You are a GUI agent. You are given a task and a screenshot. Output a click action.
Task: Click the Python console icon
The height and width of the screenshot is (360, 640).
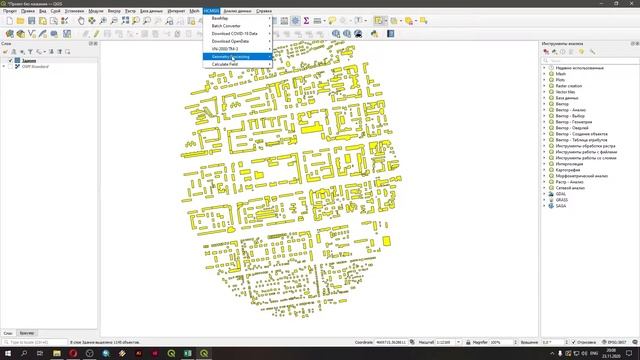coord(374,34)
